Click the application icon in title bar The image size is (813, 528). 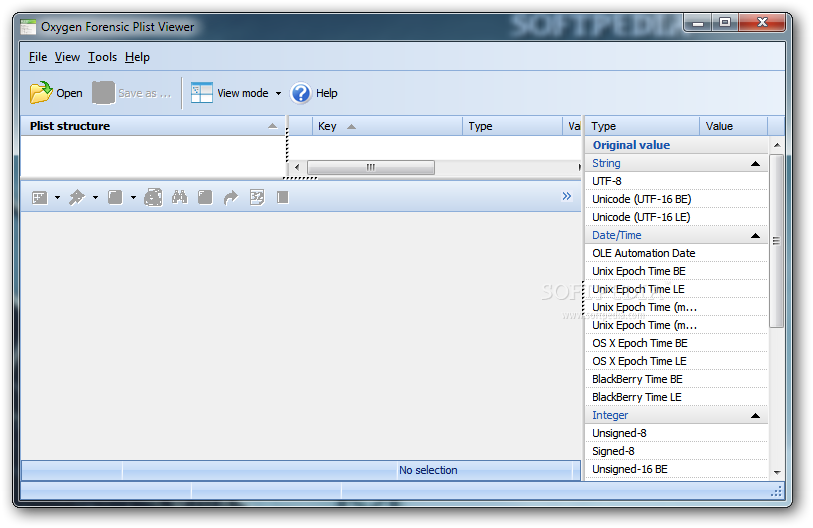pyautogui.click(x=28, y=26)
